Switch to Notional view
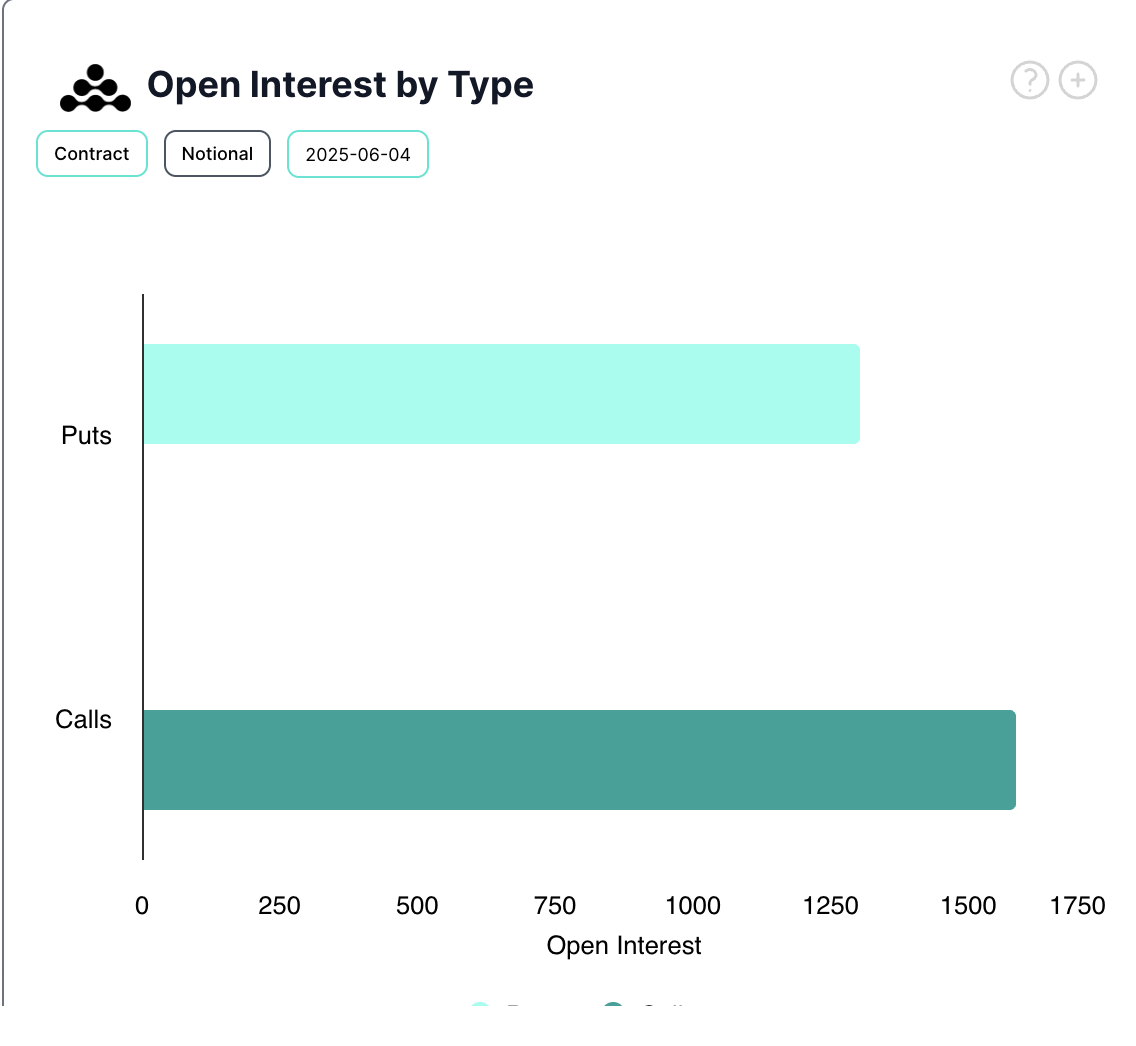Screen dimensions: 1136x1046 click(217, 154)
